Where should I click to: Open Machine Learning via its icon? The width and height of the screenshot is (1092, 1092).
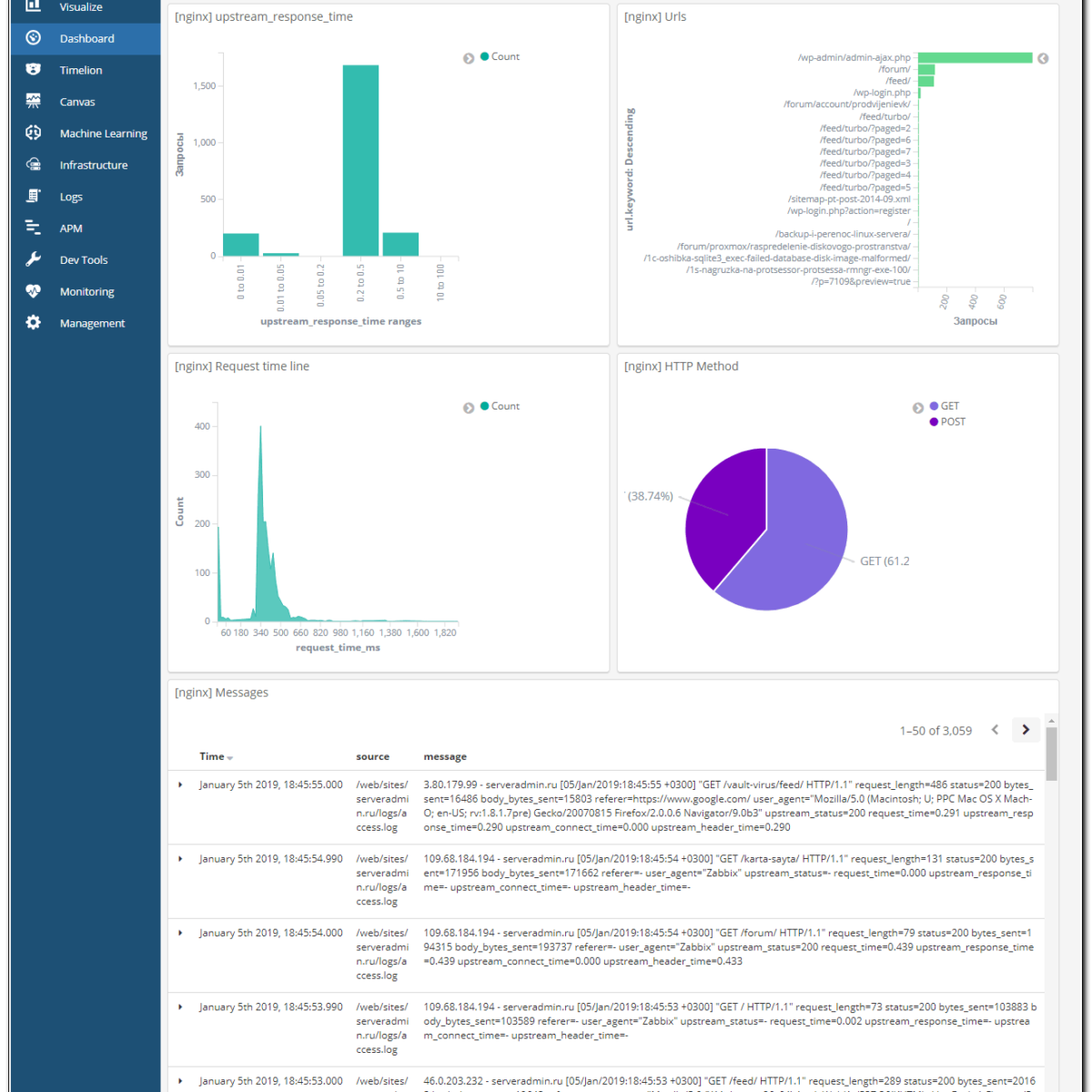(34, 133)
